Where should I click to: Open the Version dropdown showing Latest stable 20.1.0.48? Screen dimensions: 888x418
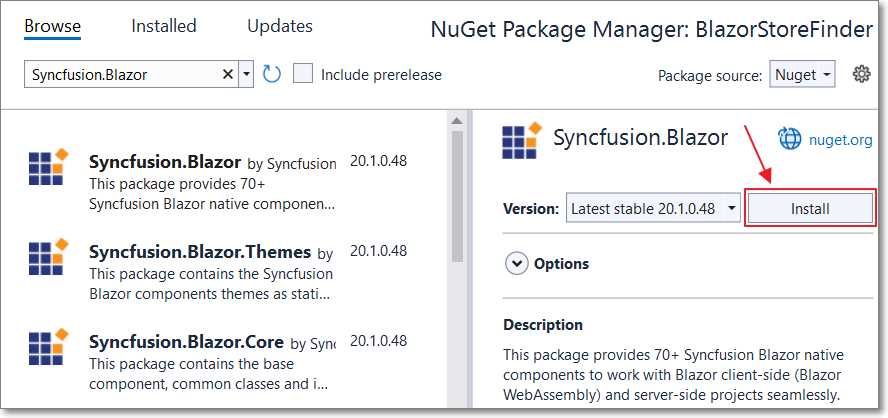coord(653,208)
